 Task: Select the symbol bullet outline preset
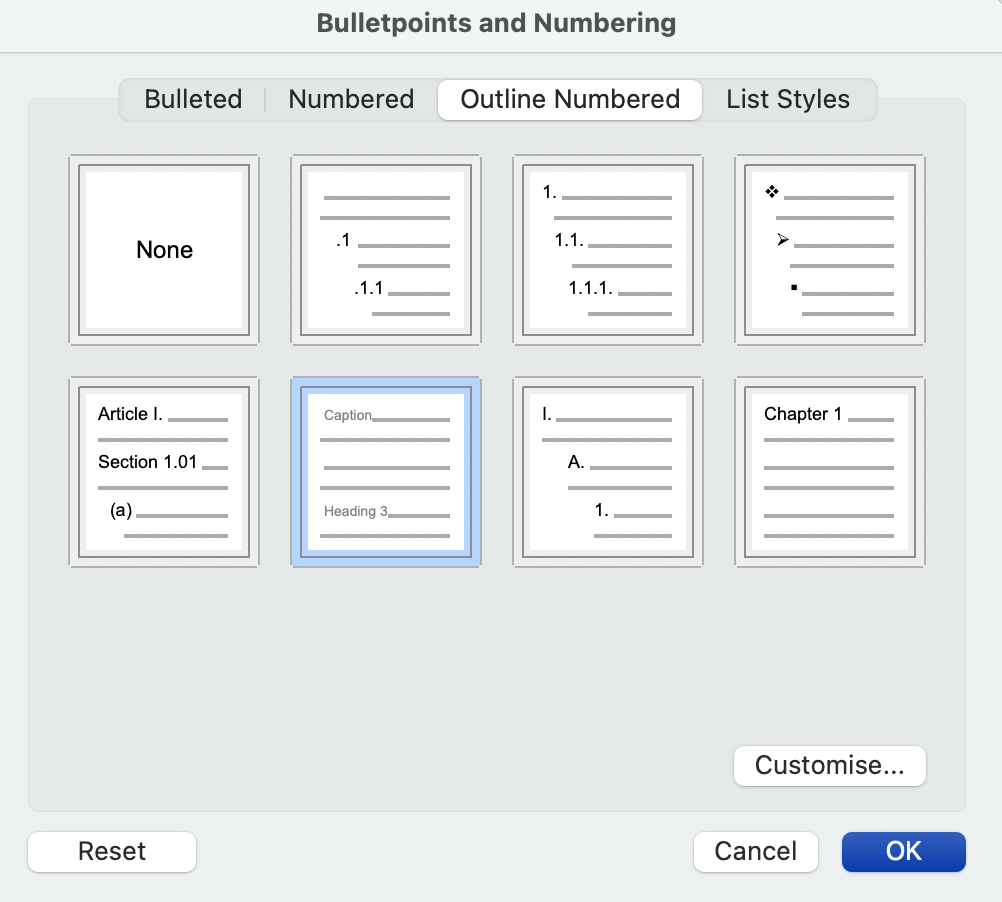point(830,250)
